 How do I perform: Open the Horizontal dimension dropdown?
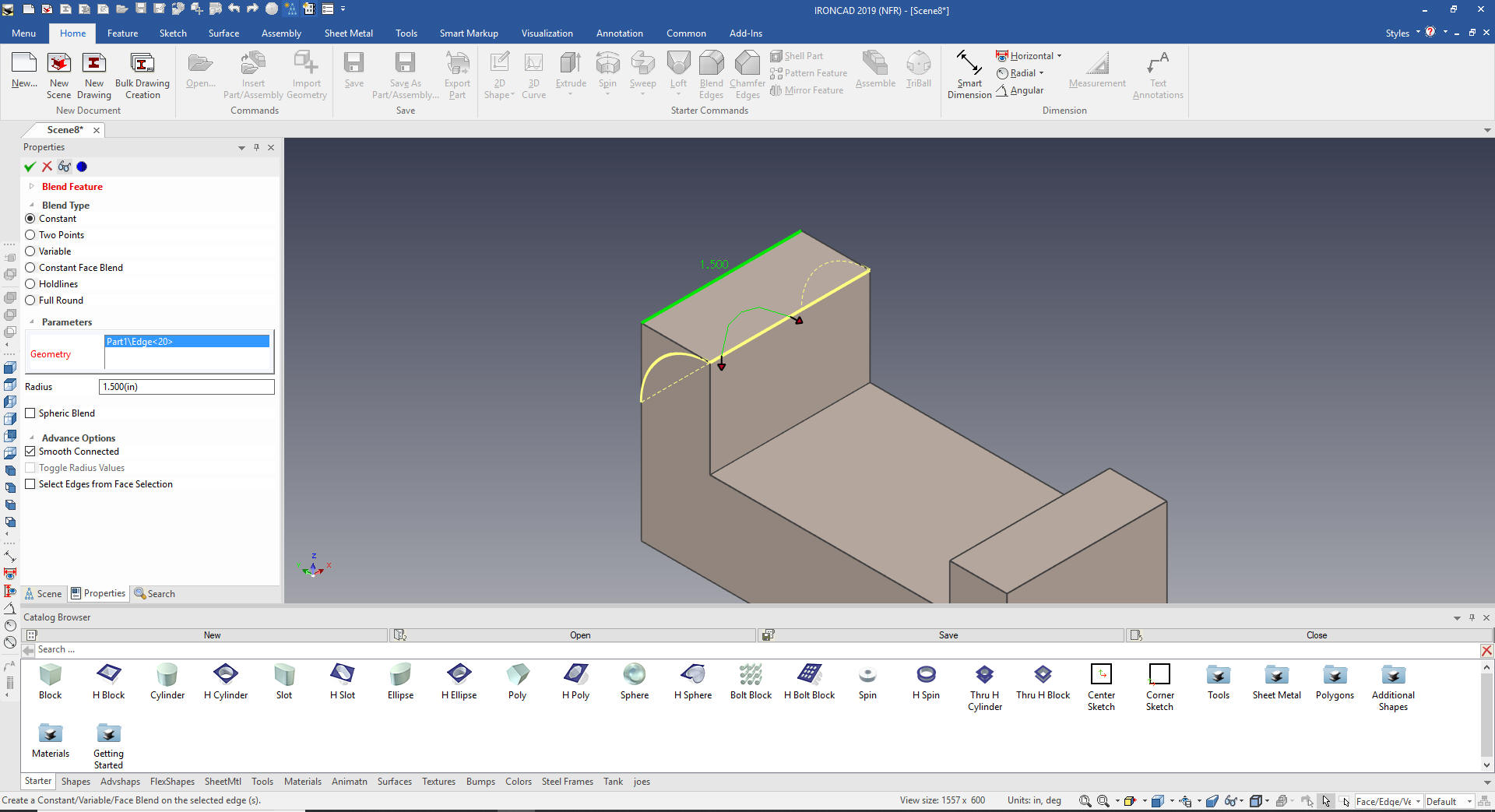pyautogui.click(x=1059, y=56)
